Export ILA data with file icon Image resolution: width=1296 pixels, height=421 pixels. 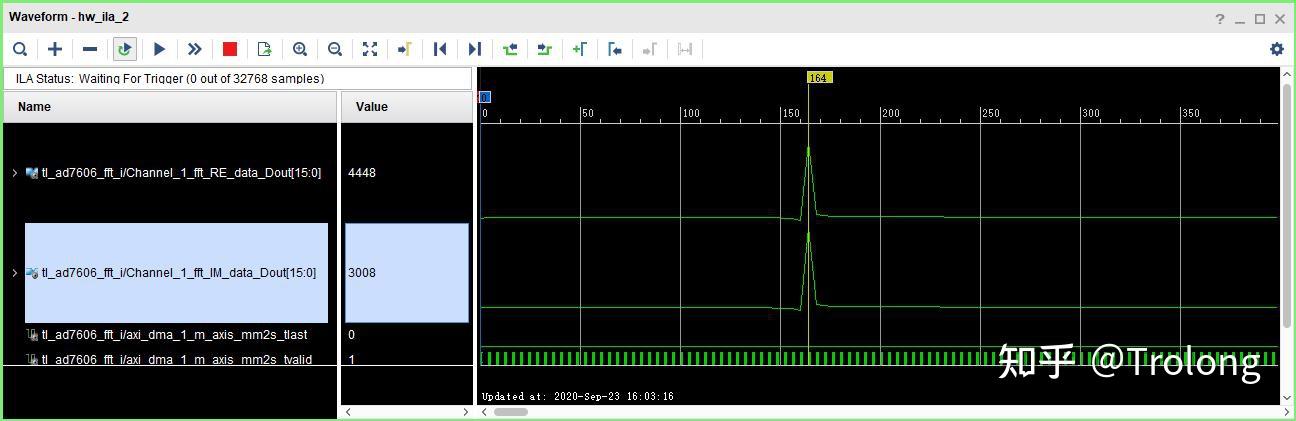pos(264,49)
